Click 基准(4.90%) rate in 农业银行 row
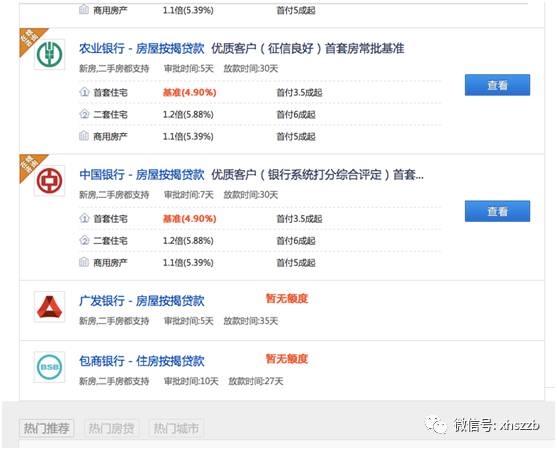 (x=189, y=93)
